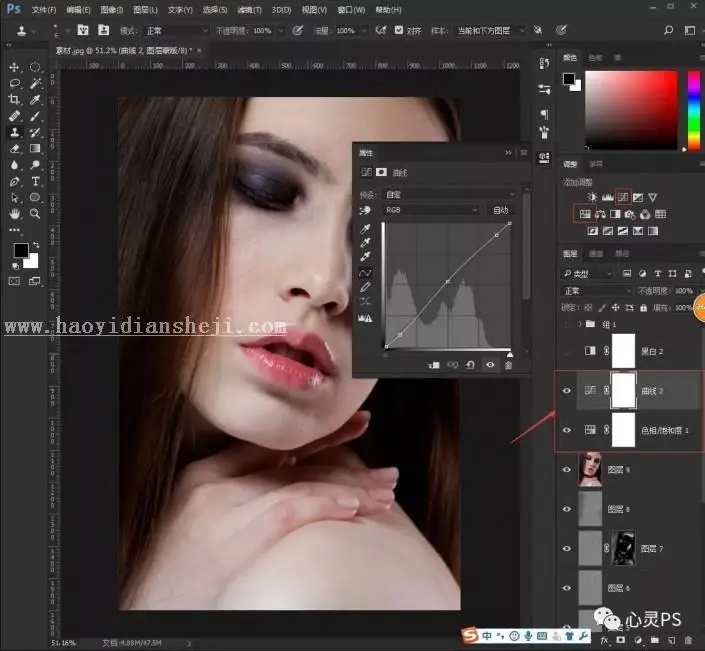Click foreground color swatch in toolbox
This screenshot has height=651, width=705.
[21, 250]
